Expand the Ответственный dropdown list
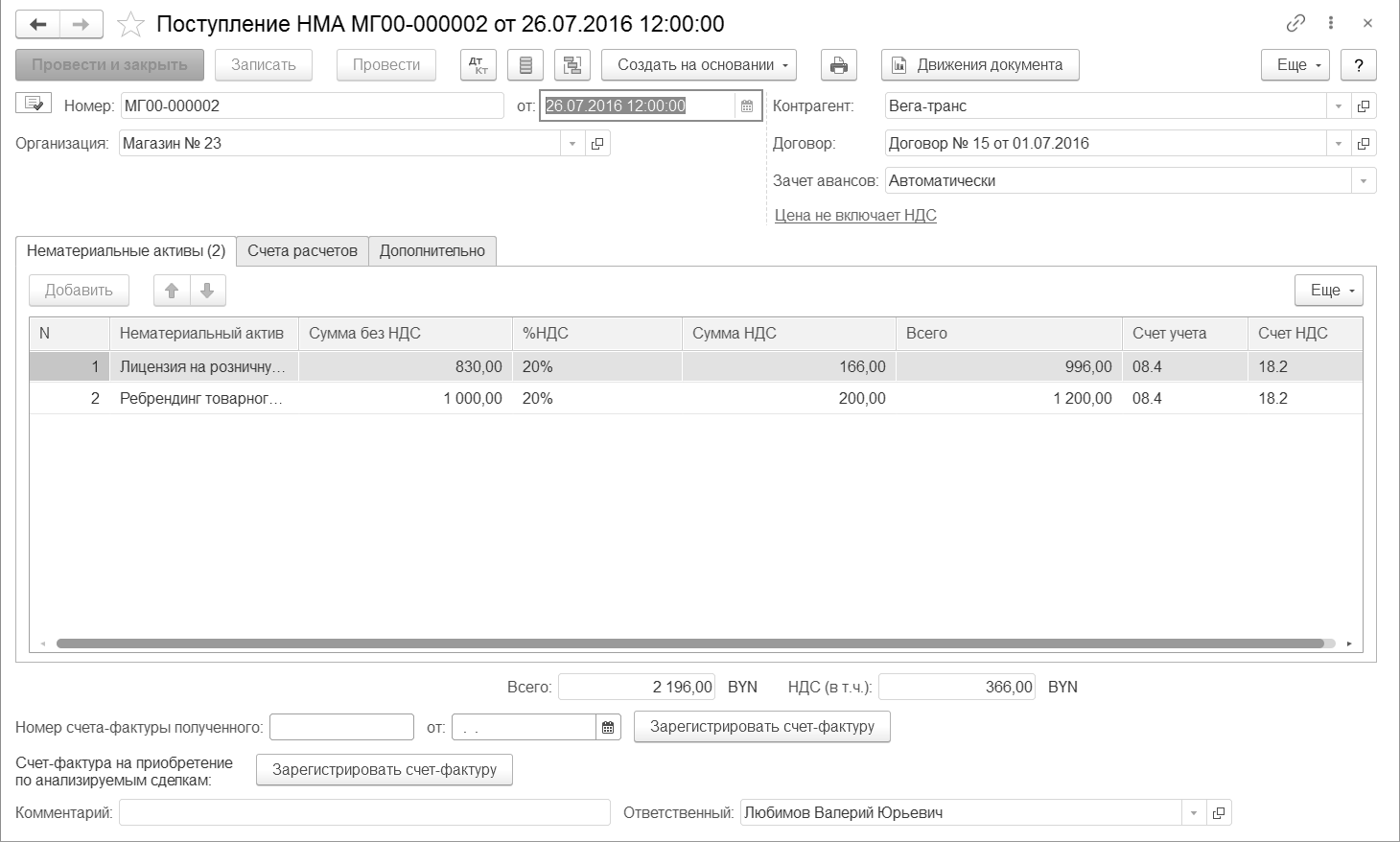 pyautogui.click(x=1194, y=813)
